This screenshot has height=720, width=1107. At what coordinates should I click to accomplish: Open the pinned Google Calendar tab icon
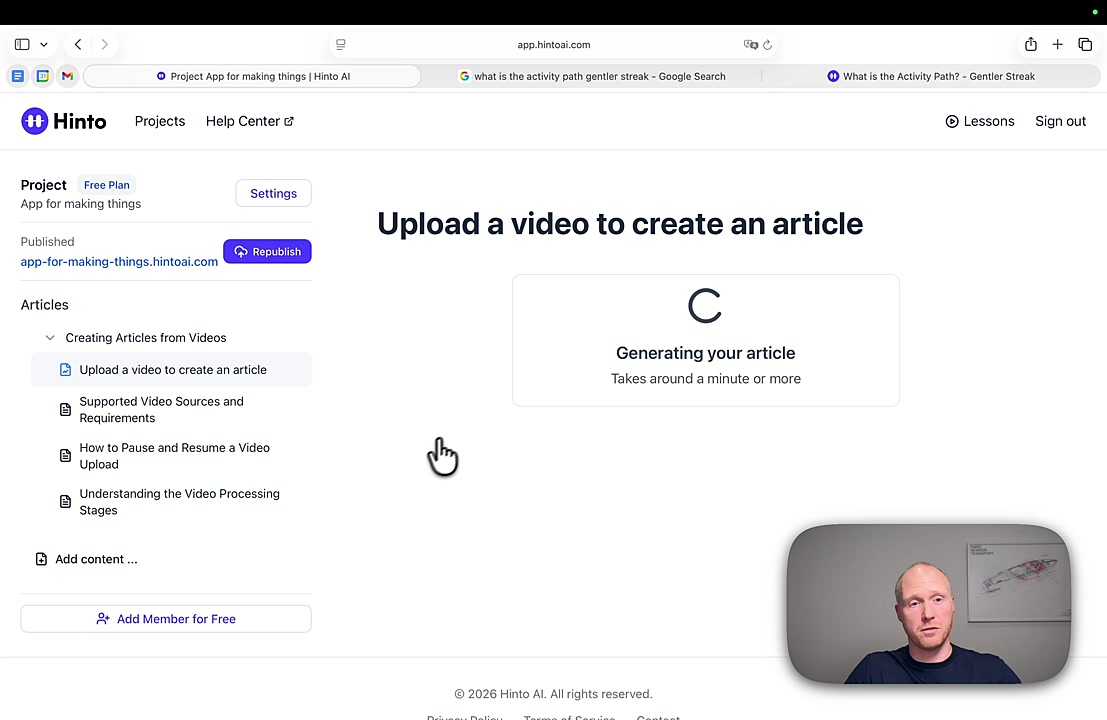pos(43,76)
